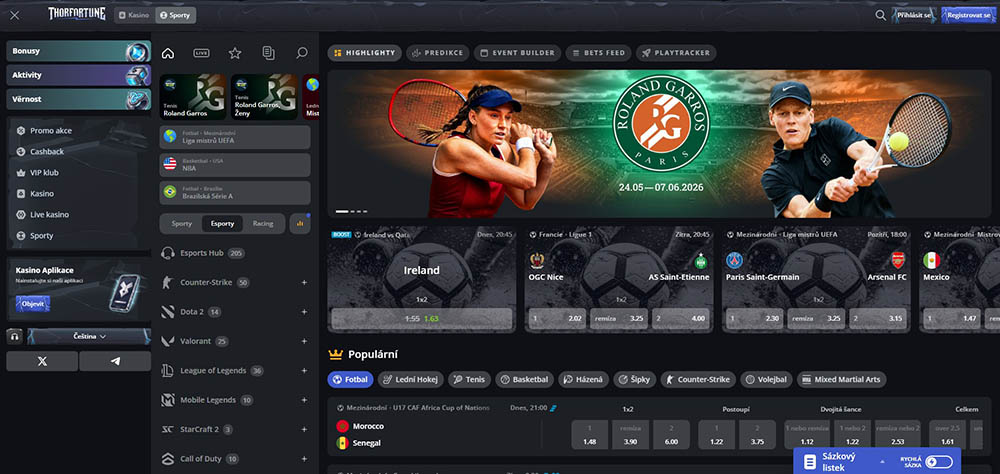Expand the Sázkový lístek bet slip
Screen dimensions: 1000x474
(x=843, y=461)
